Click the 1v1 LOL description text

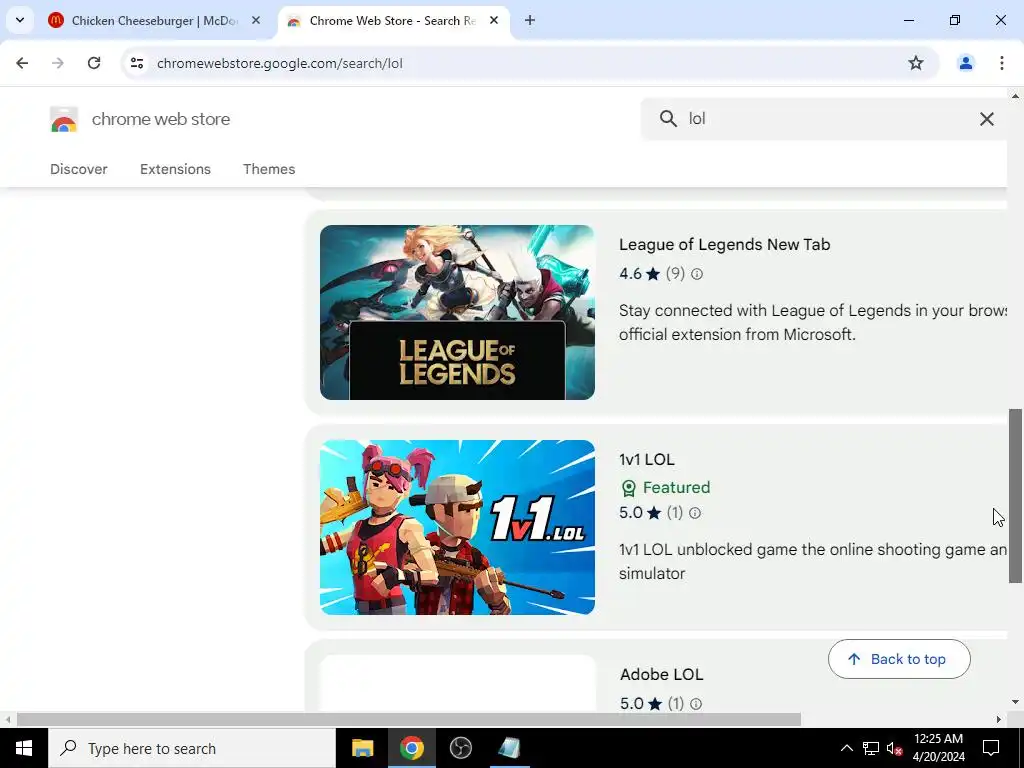tap(812, 562)
